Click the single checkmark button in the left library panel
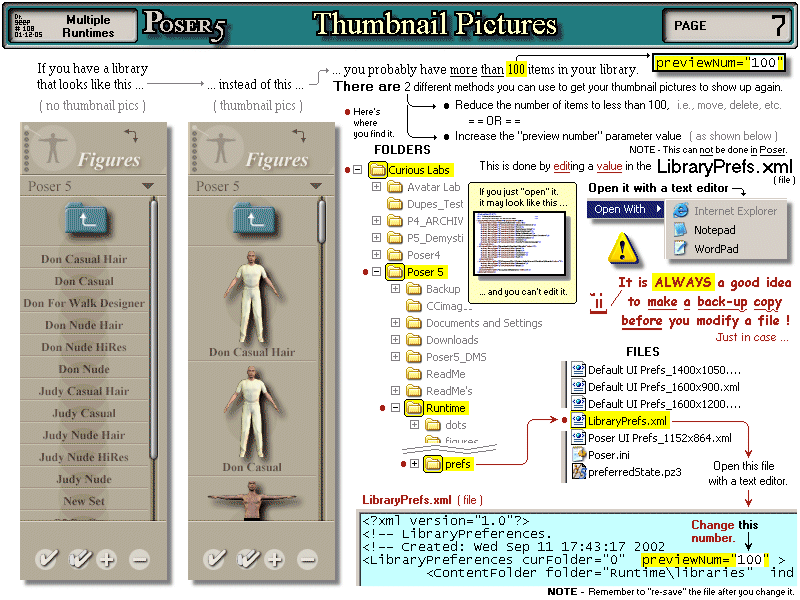800x600 pixels. (46, 559)
